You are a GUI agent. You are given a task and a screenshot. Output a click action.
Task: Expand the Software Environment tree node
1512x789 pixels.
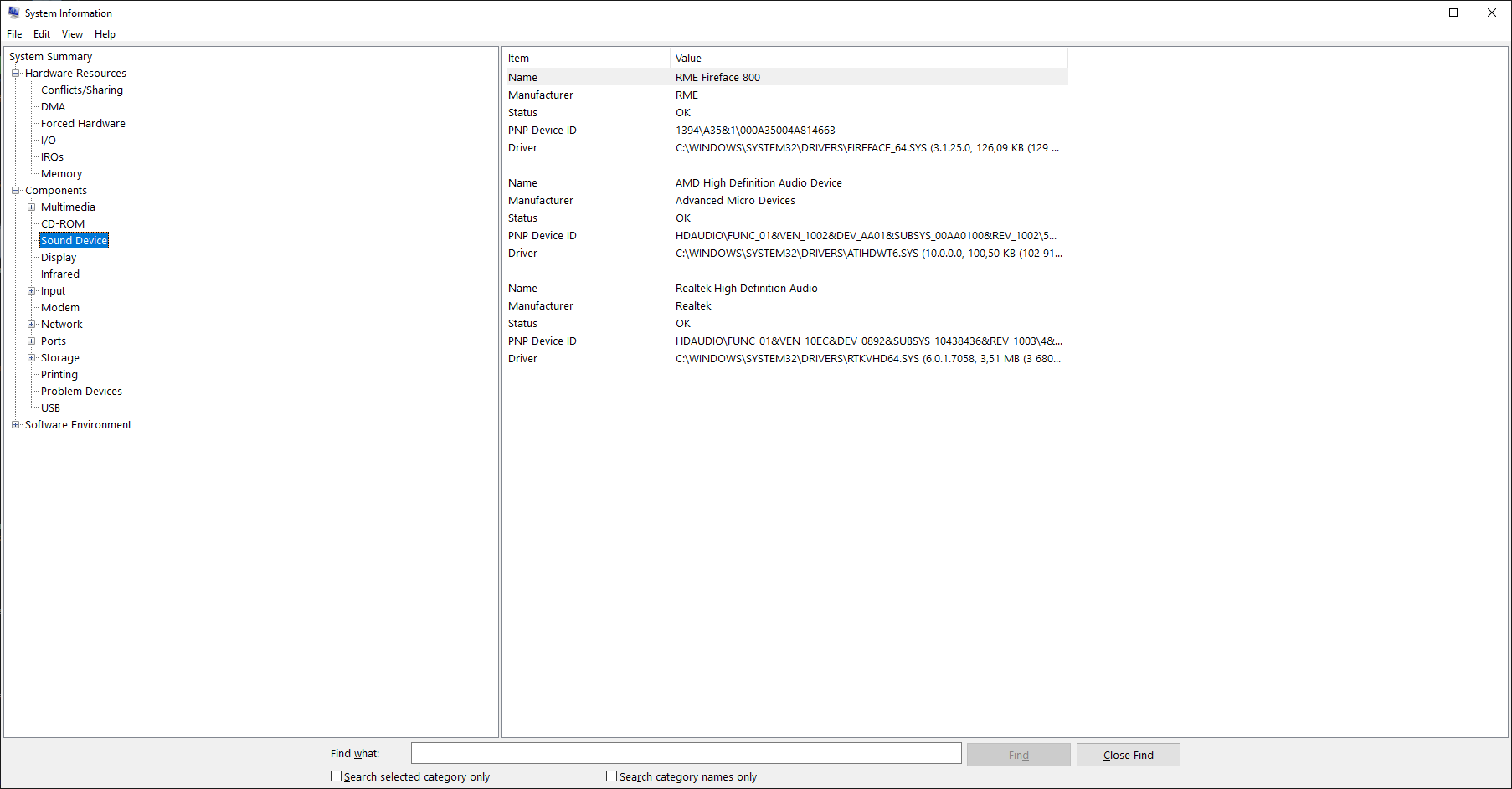tap(15, 424)
